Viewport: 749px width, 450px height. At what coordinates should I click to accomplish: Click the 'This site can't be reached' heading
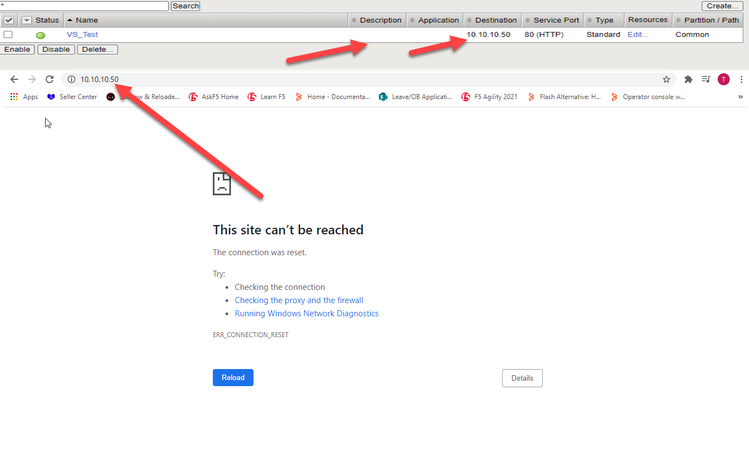coord(288,230)
